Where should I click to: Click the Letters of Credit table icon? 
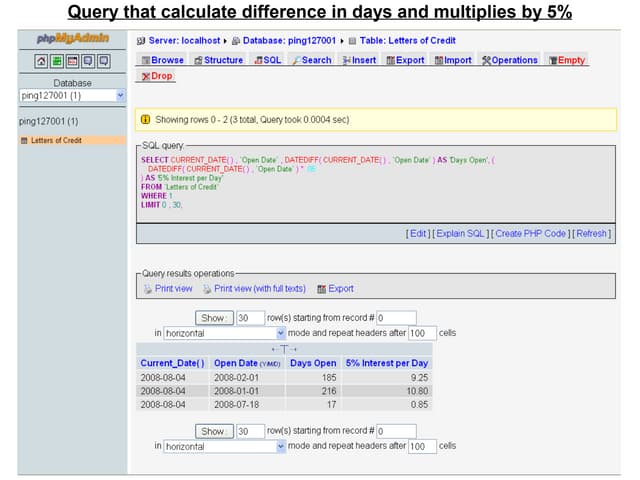click(x=25, y=140)
